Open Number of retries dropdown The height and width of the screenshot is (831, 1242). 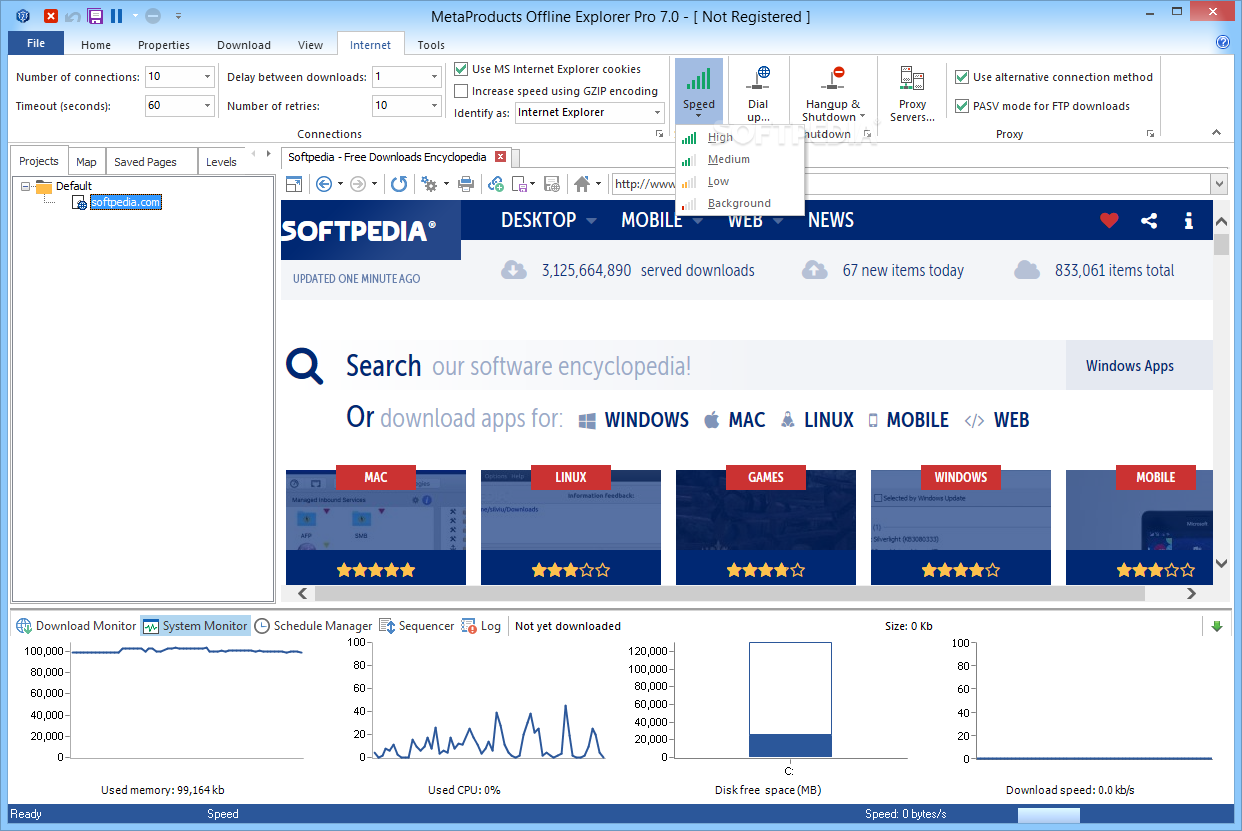pos(434,105)
